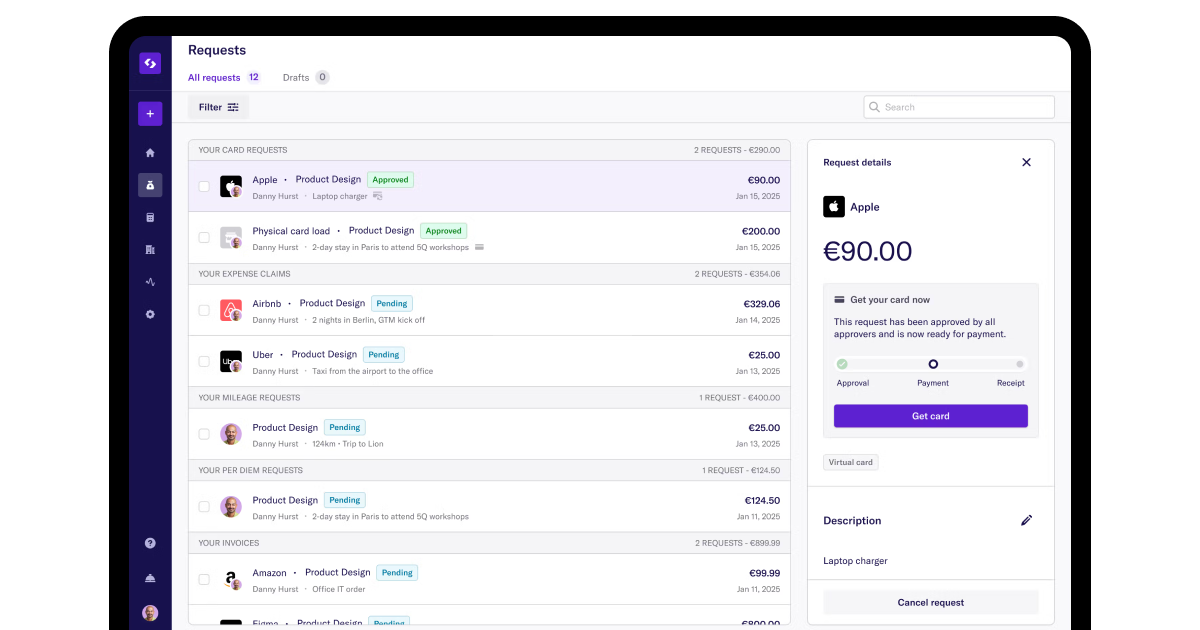Click the Get card button

click(931, 416)
